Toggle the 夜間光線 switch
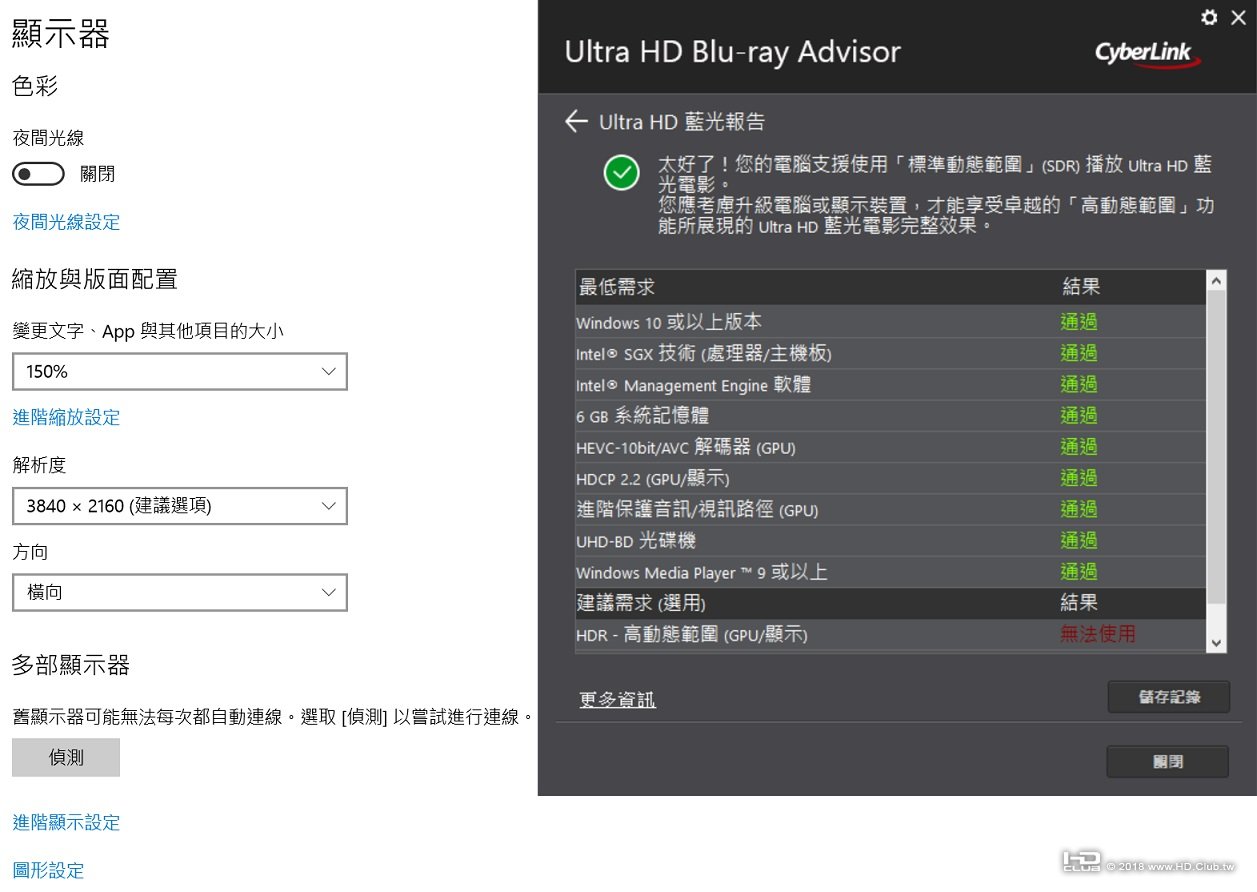 (x=38, y=174)
